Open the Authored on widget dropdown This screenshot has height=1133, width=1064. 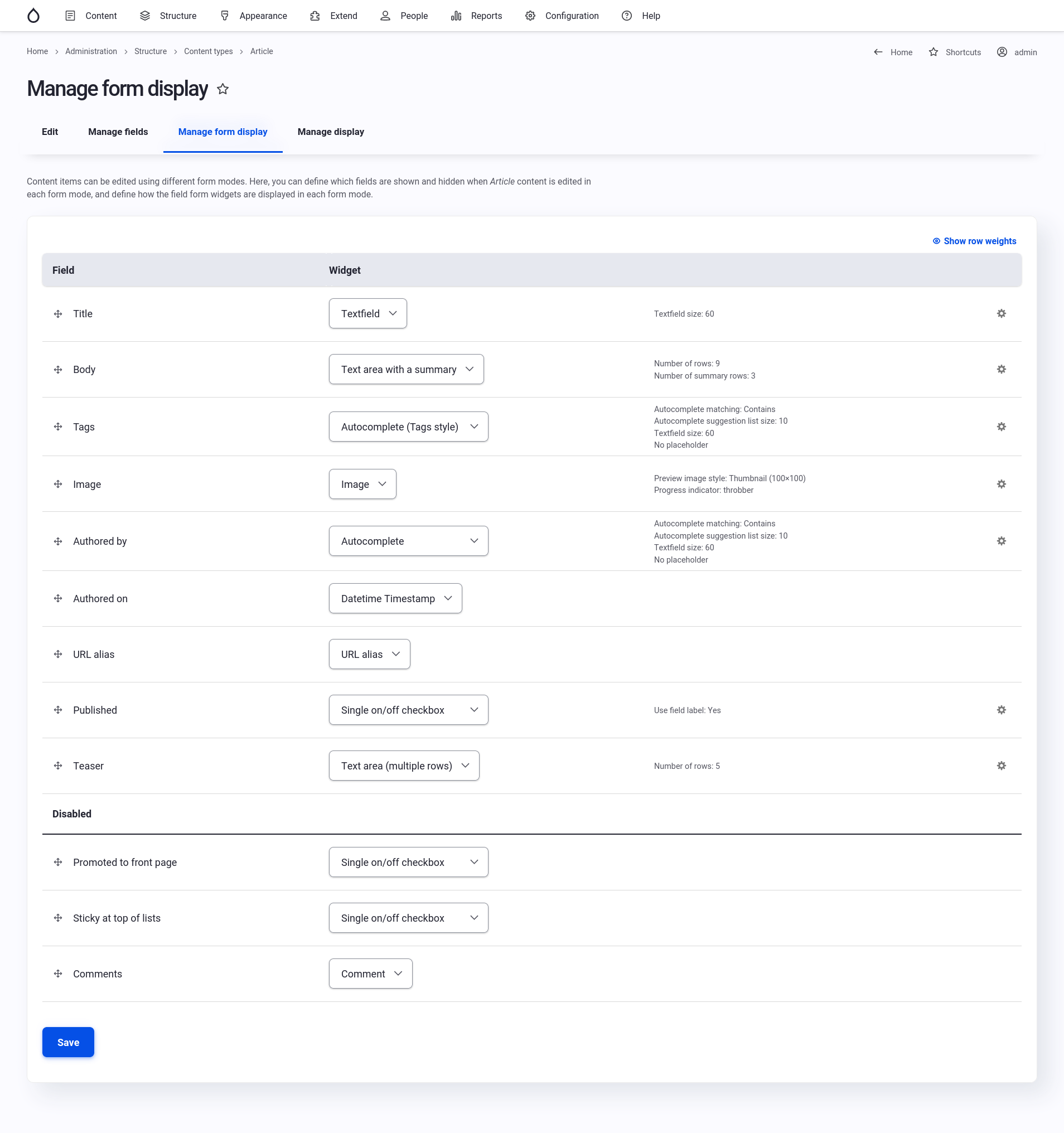click(x=395, y=598)
